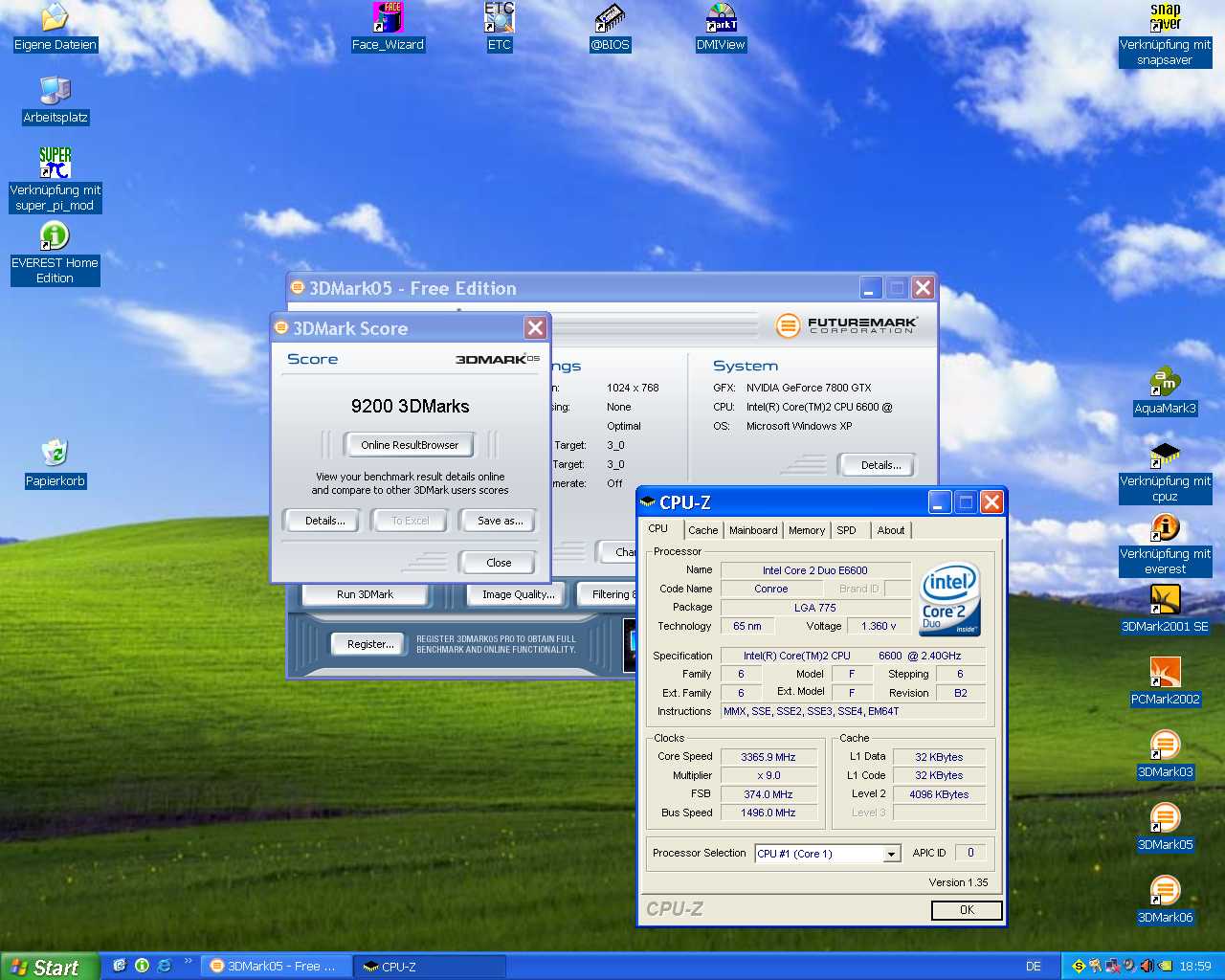Switch to the Cache tab in CPU-Z
The image size is (1225, 980).
[703, 530]
